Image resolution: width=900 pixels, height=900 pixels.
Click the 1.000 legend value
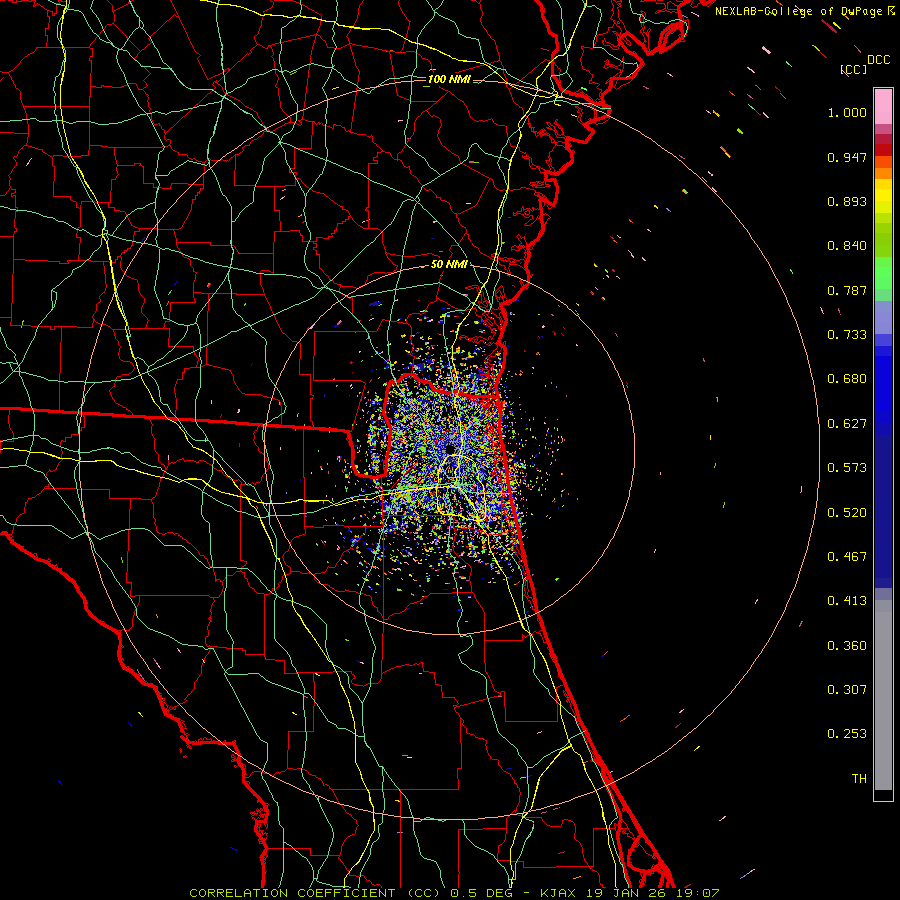[x=847, y=112]
